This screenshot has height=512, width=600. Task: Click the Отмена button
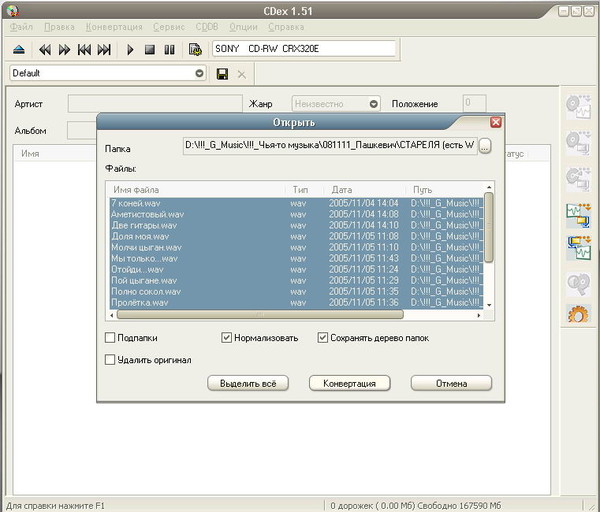point(451,383)
